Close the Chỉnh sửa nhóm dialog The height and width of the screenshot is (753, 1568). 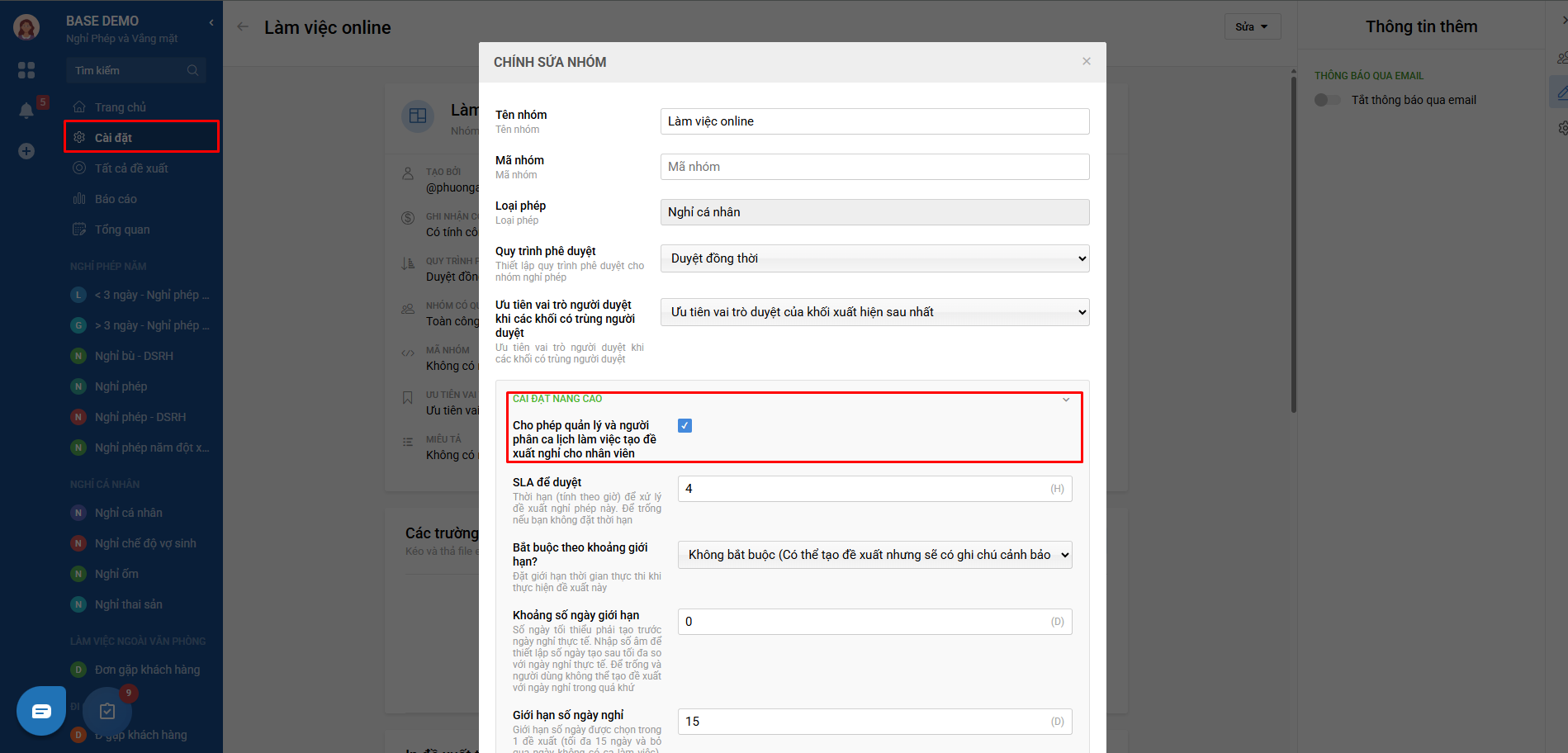pos(1087,61)
